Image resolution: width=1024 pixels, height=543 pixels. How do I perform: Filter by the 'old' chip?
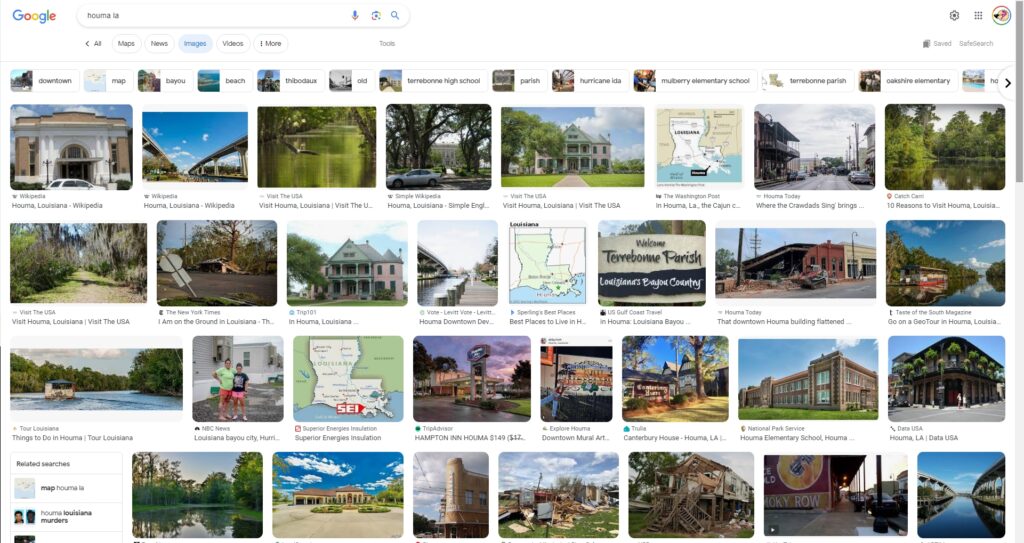[351, 81]
